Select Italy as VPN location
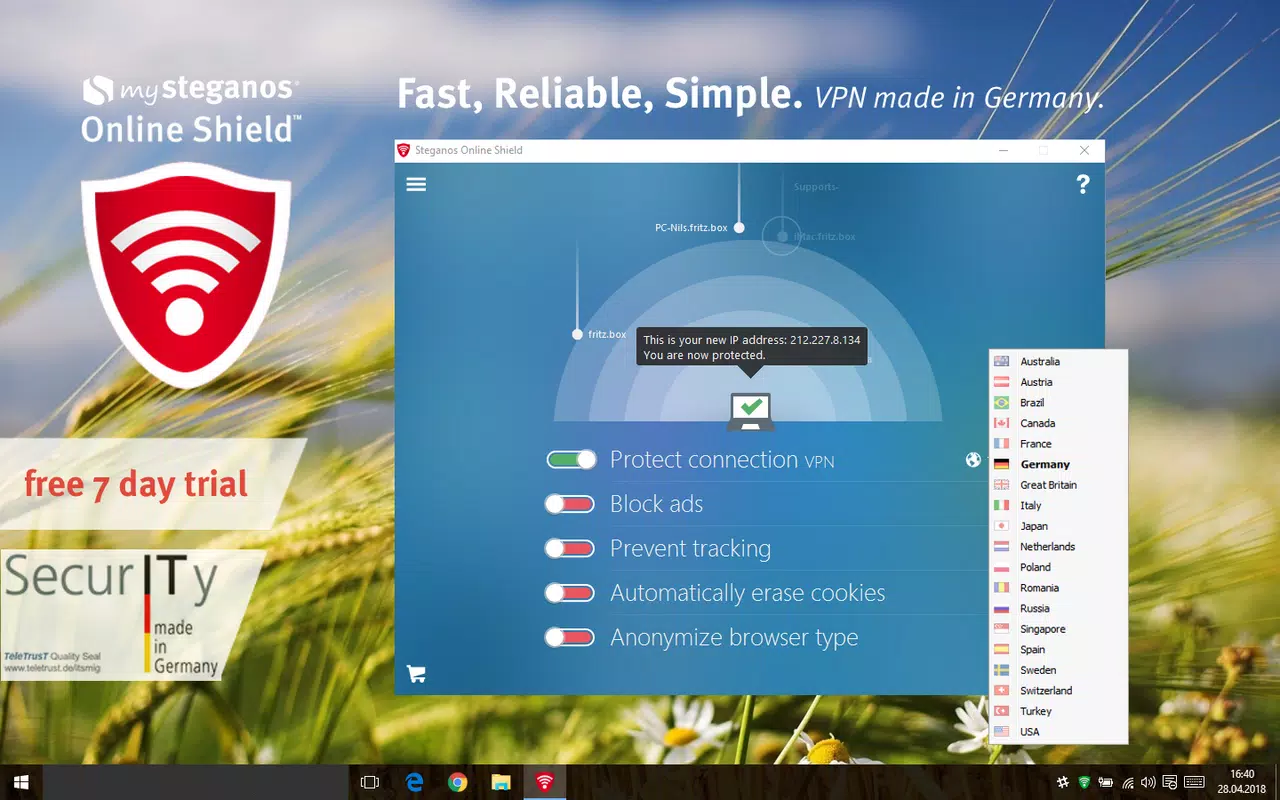Viewport: 1280px width, 800px height. click(1058, 505)
